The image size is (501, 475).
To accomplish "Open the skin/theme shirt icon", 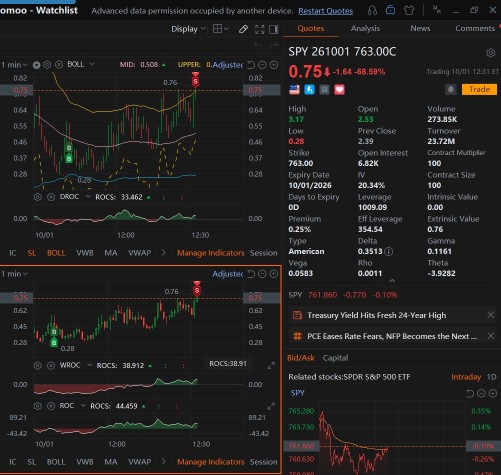I will (409, 10).
